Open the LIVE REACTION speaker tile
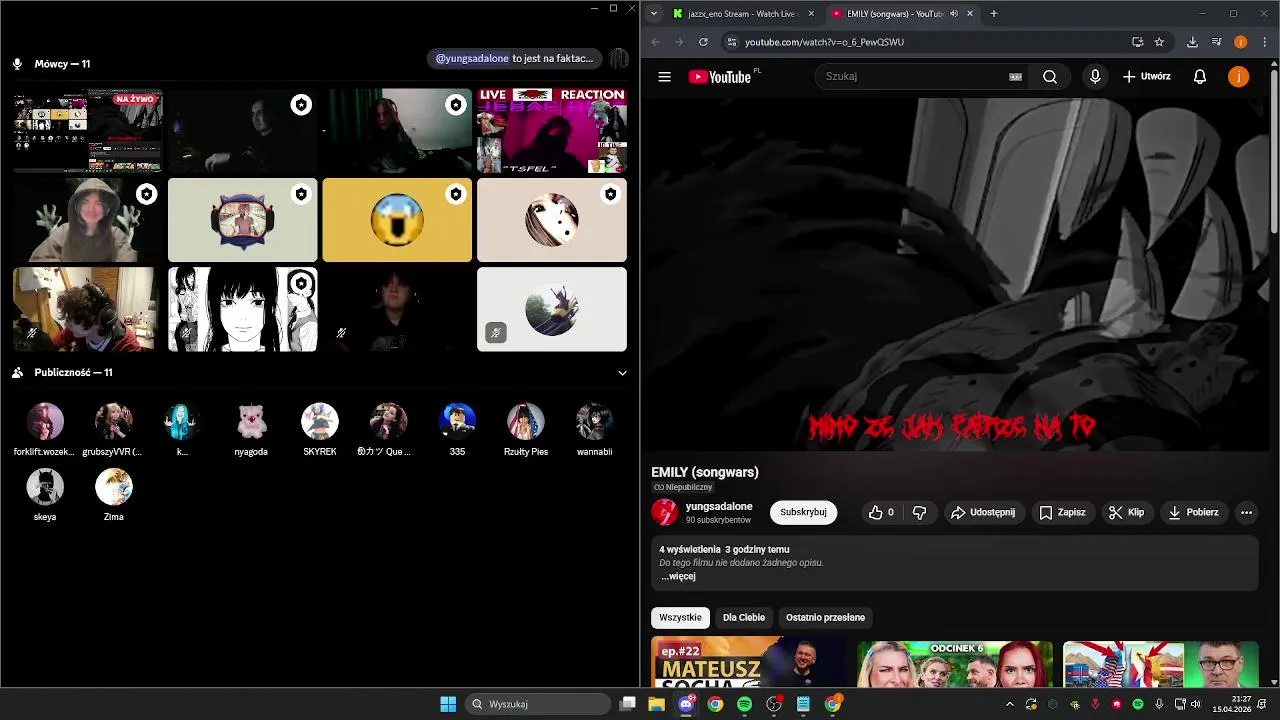 click(x=552, y=131)
